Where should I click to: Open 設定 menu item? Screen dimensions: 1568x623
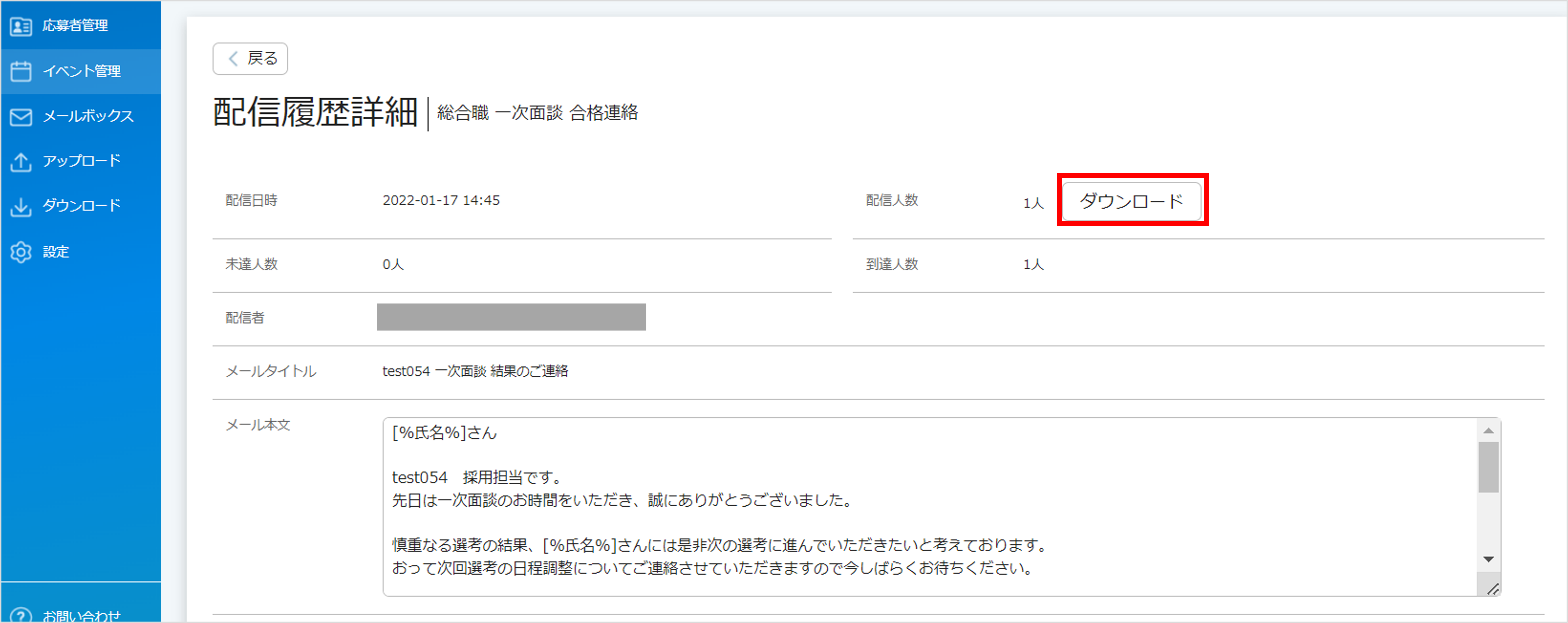[x=81, y=252]
